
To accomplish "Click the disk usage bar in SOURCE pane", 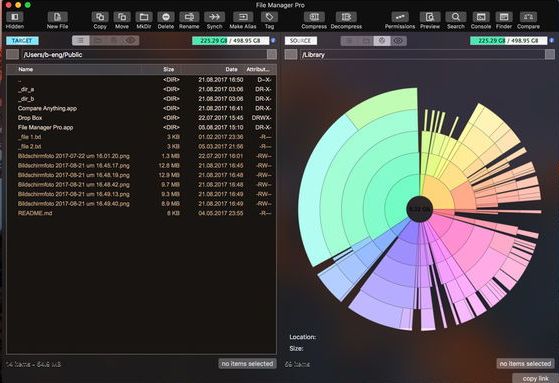I will [508, 41].
